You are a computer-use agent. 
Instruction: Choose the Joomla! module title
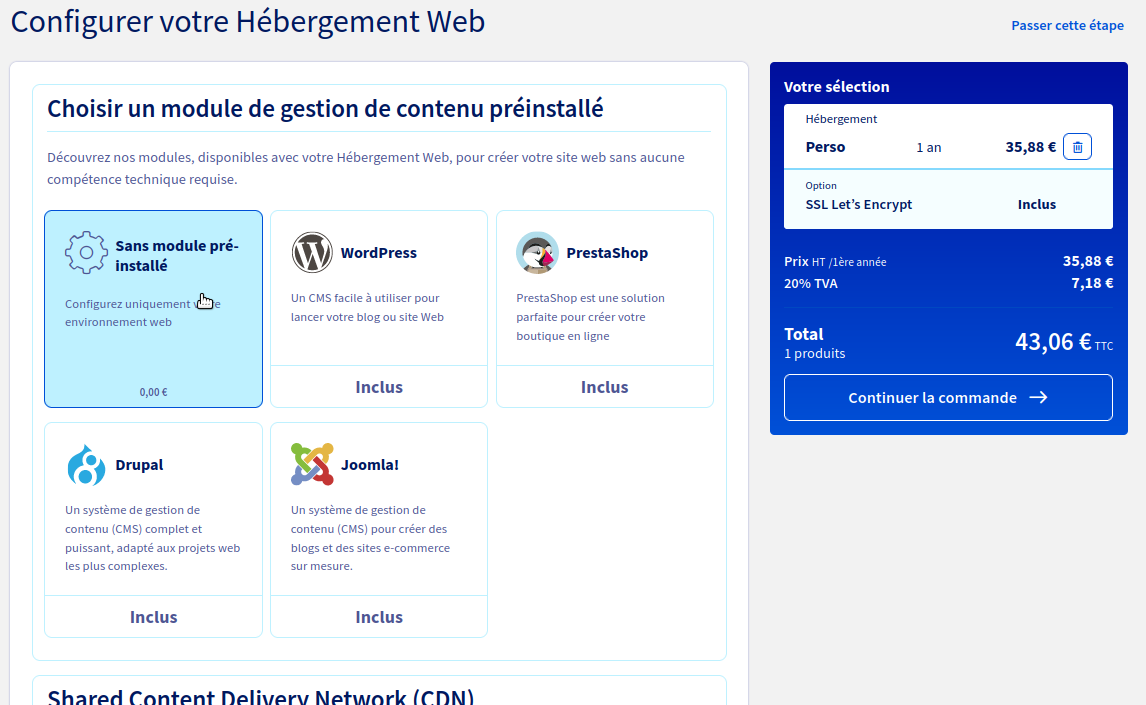369,465
